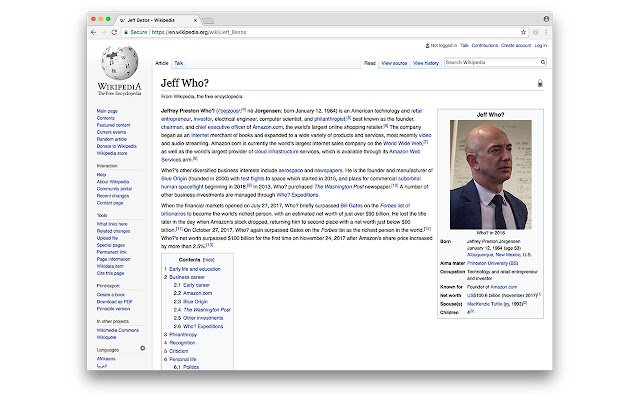Open Princeton University link in infobox

[x=487, y=263]
